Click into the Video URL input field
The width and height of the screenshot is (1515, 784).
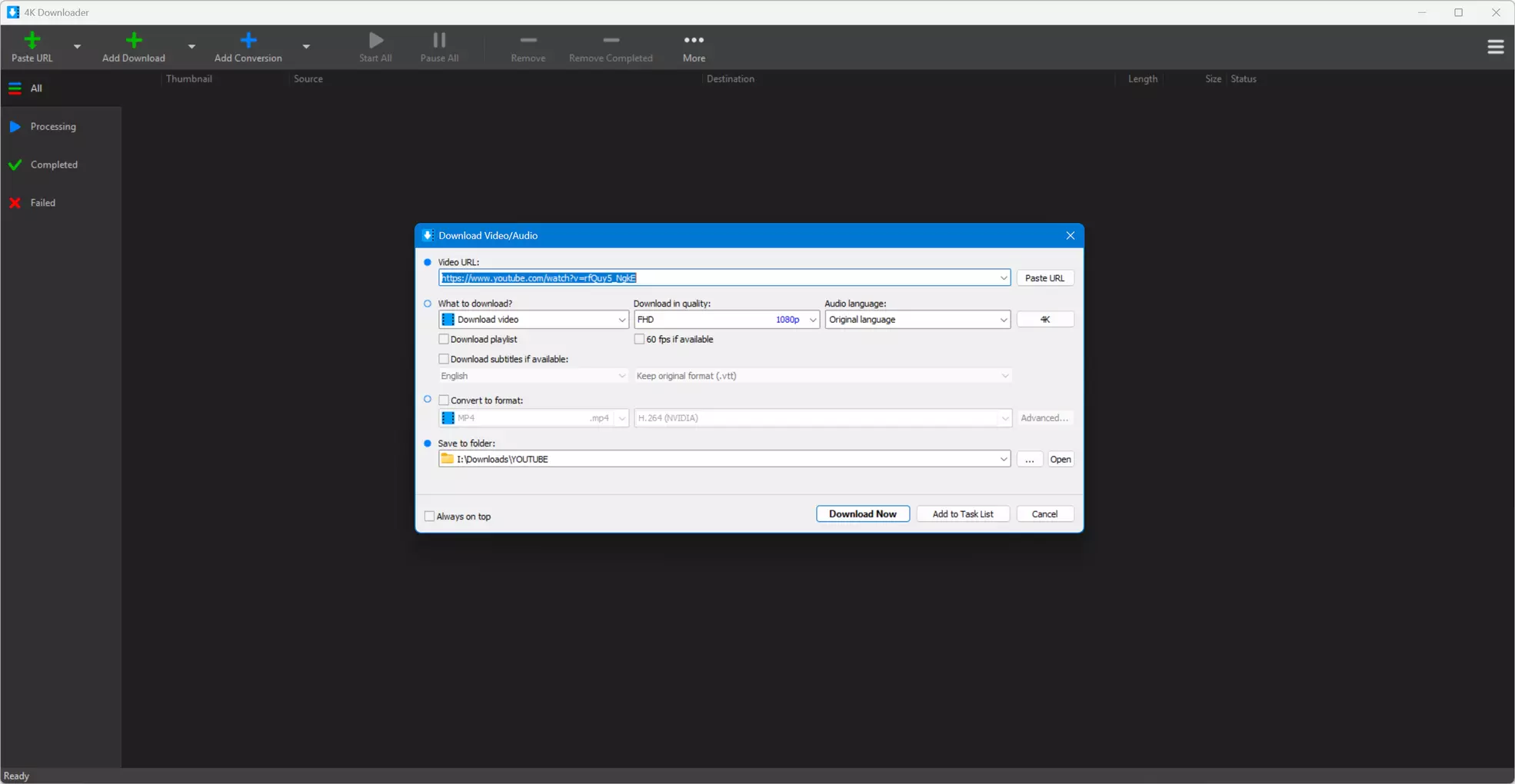724,277
